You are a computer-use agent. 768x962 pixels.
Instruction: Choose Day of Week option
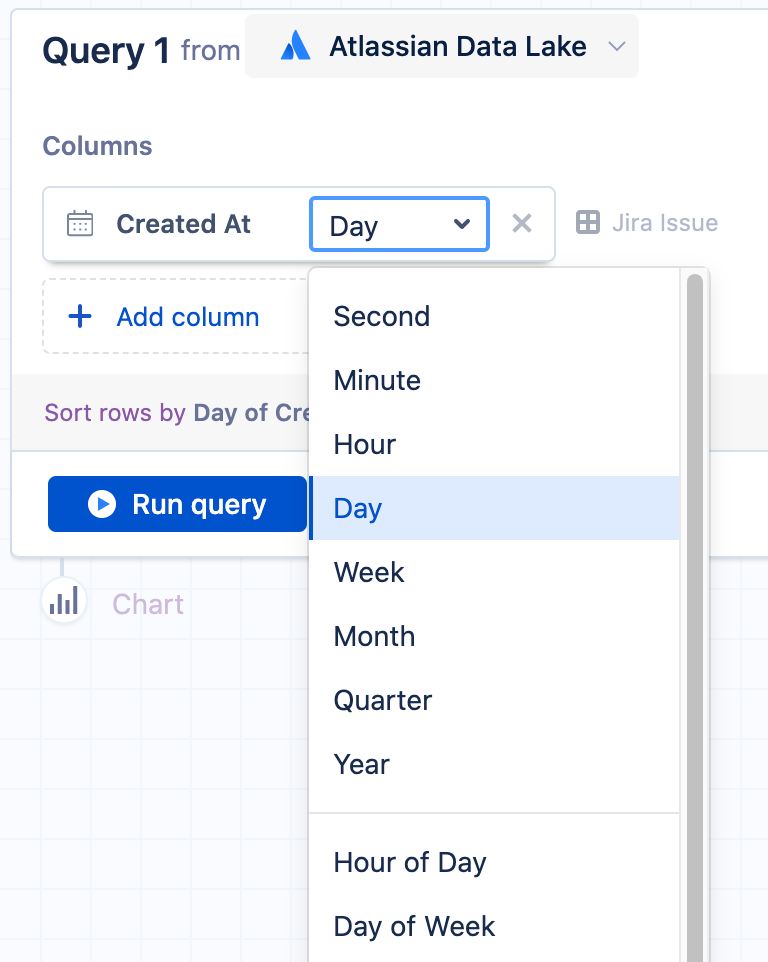click(494, 926)
